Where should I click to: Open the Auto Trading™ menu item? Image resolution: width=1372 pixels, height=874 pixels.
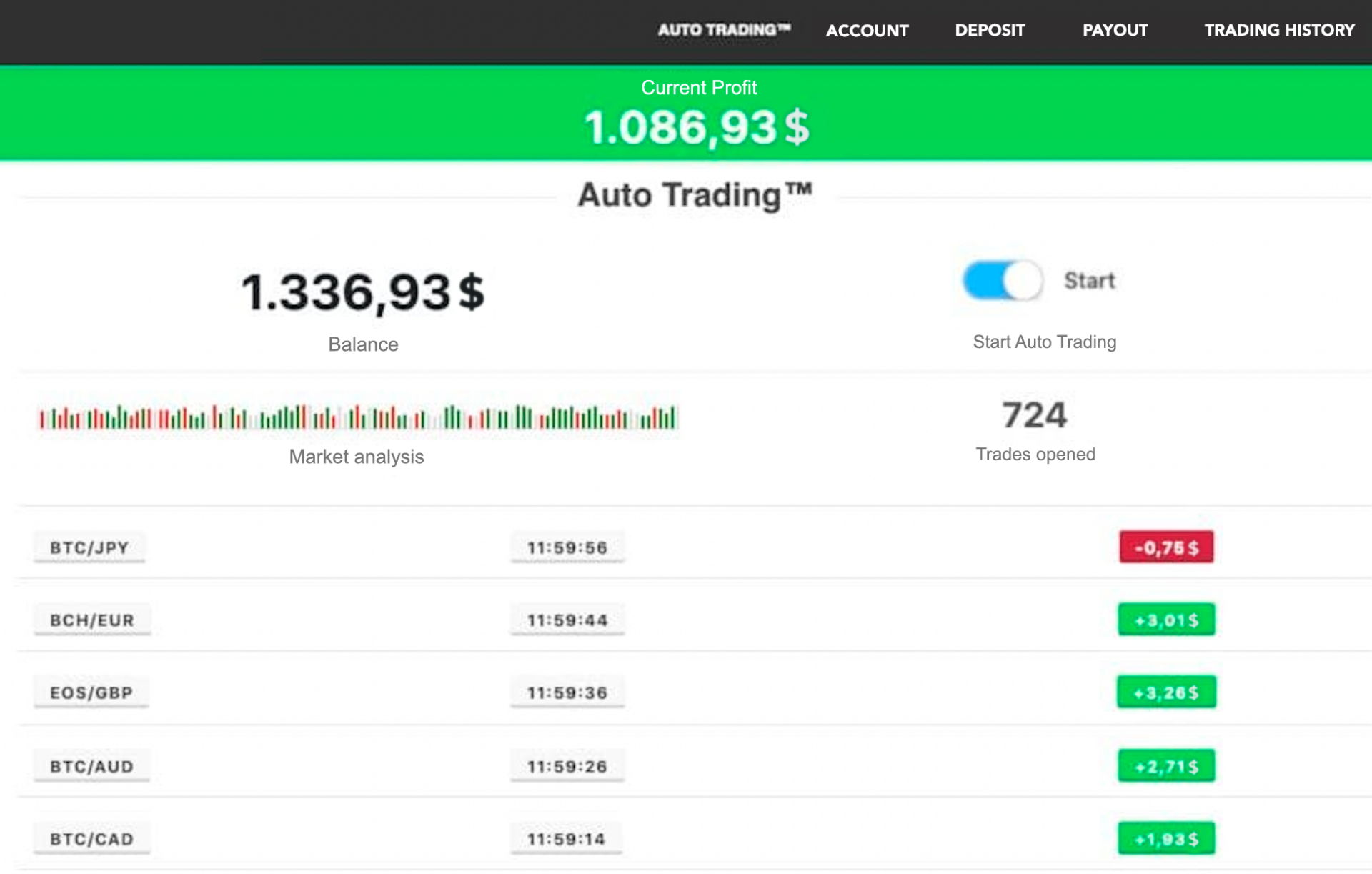pos(724,30)
